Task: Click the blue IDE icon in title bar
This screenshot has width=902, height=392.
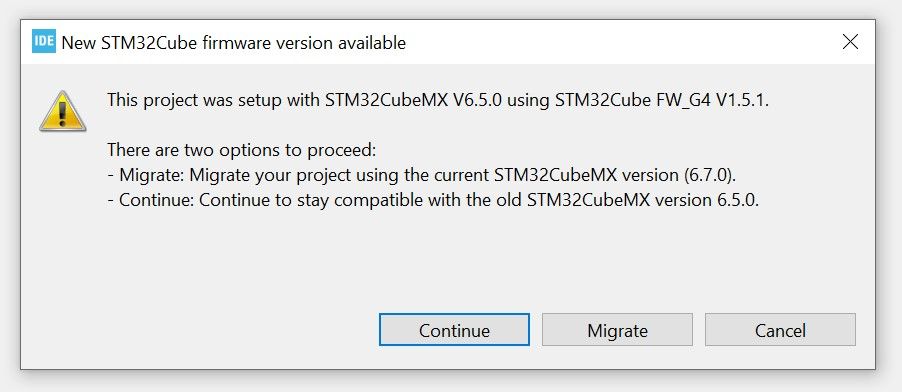Action: pyautogui.click(x=44, y=41)
